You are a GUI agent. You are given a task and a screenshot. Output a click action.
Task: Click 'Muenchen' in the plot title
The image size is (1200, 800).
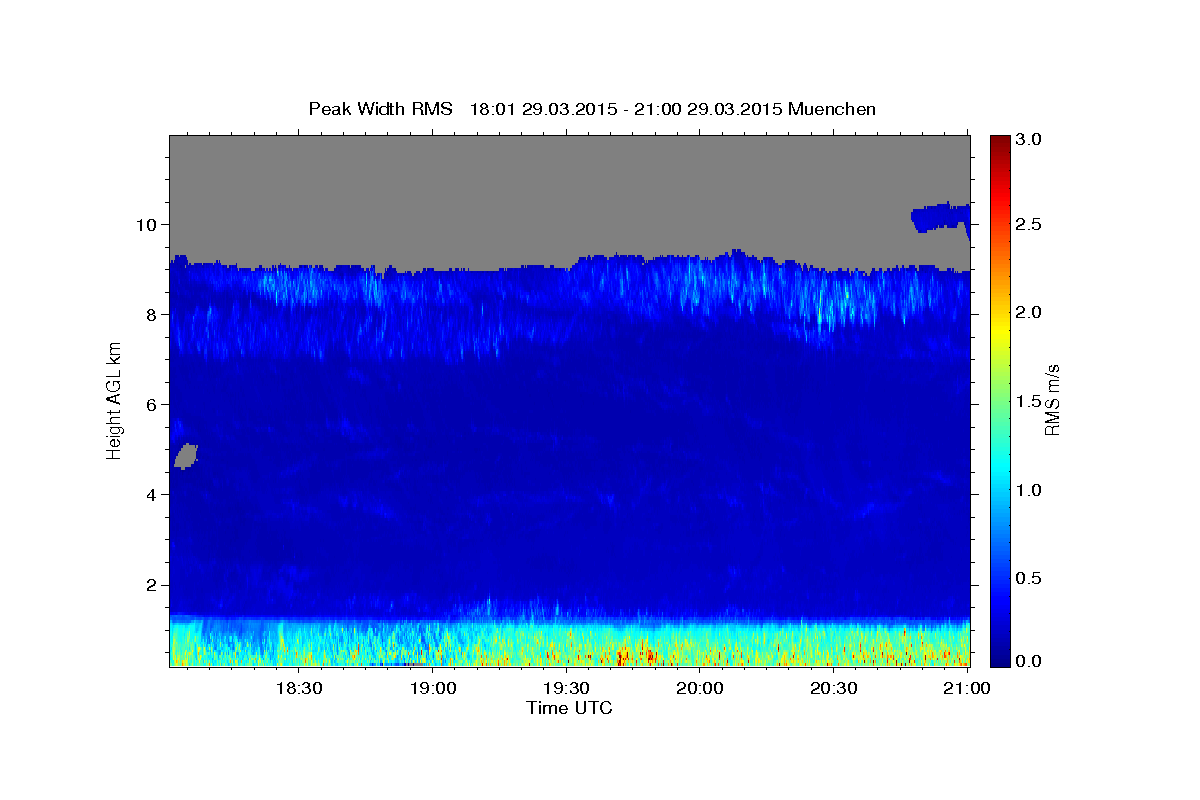pyautogui.click(x=832, y=109)
